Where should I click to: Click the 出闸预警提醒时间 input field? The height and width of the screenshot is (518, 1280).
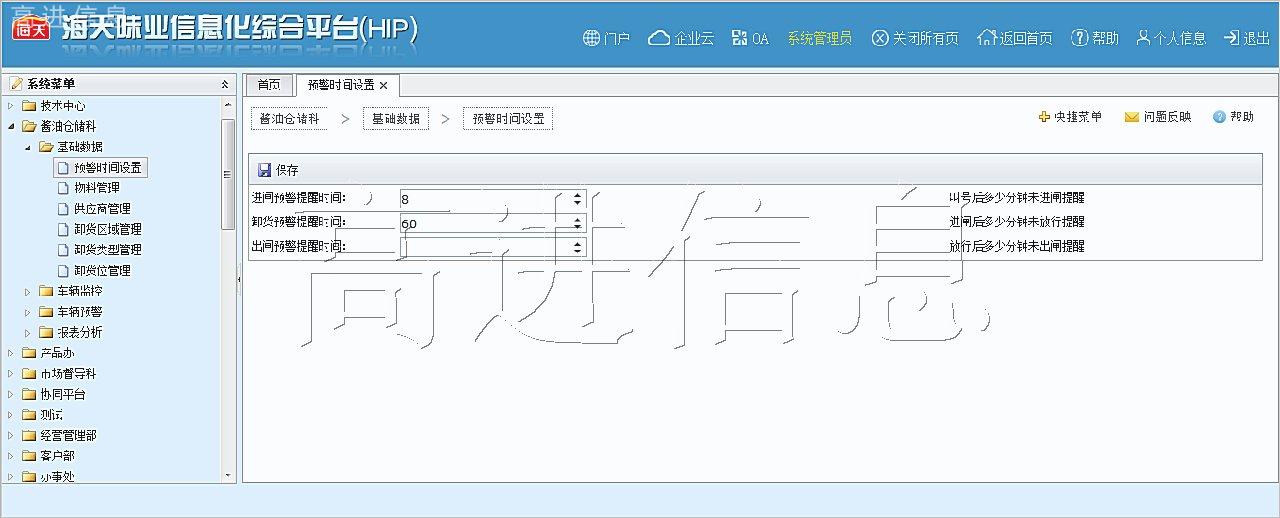coord(484,246)
